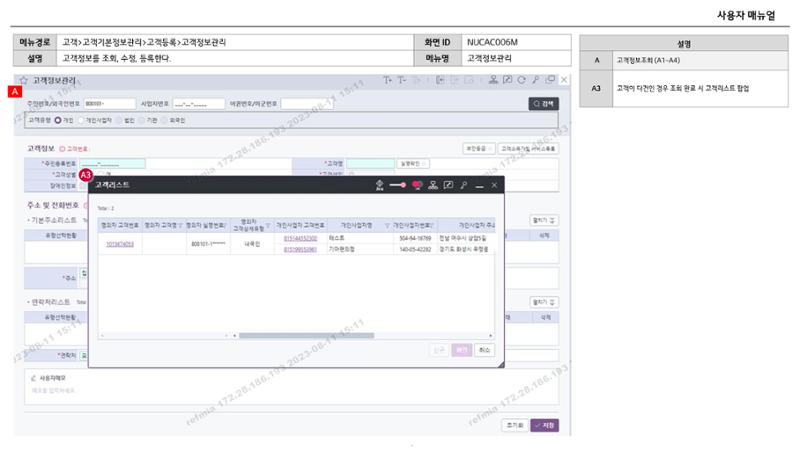The image size is (800, 450).
Task: Select the 140-05-42282 business number cell
Action: point(415,249)
